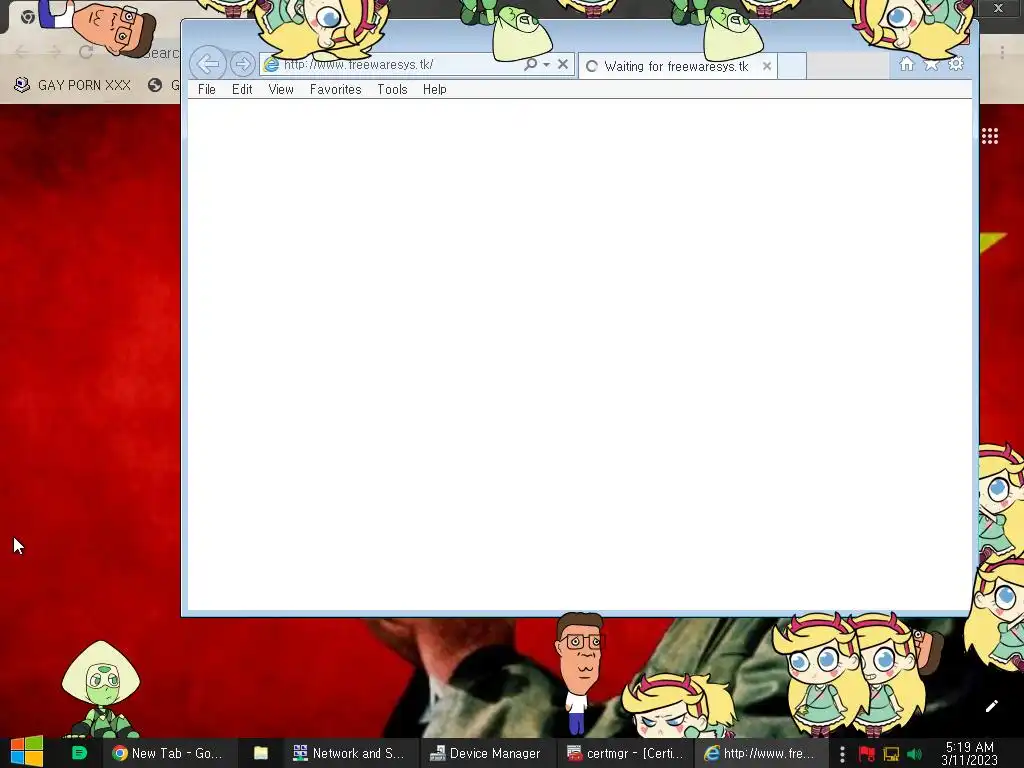Open Internet Explorer Tools gear icon
Image resolution: width=1024 pixels, height=768 pixels.
pos(956,64)
